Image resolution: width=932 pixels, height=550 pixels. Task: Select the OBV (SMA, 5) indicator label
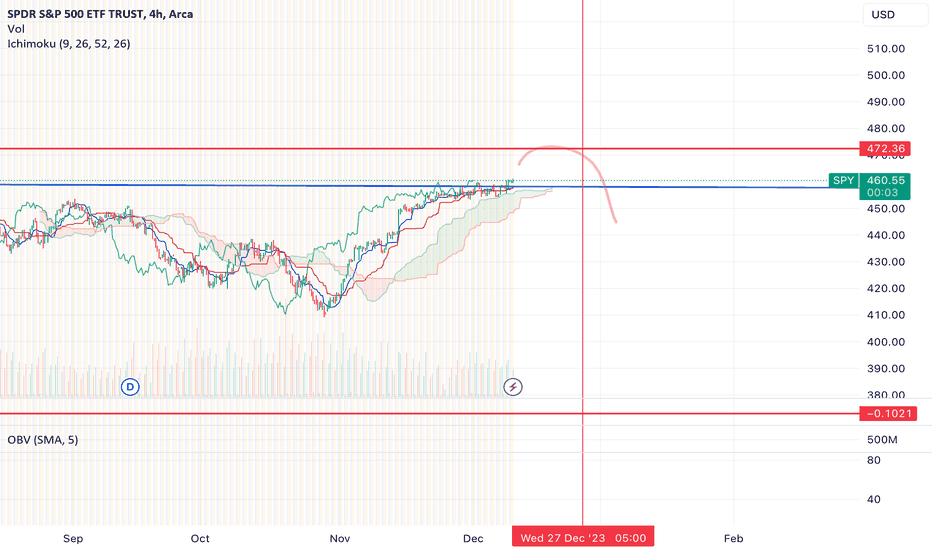click(x=43, y=440)
